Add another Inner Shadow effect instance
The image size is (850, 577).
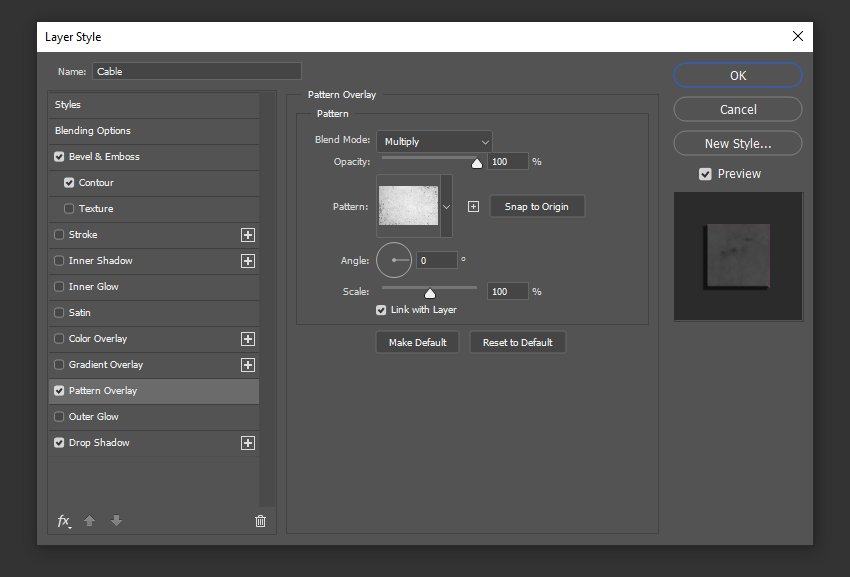pos(247,261)
